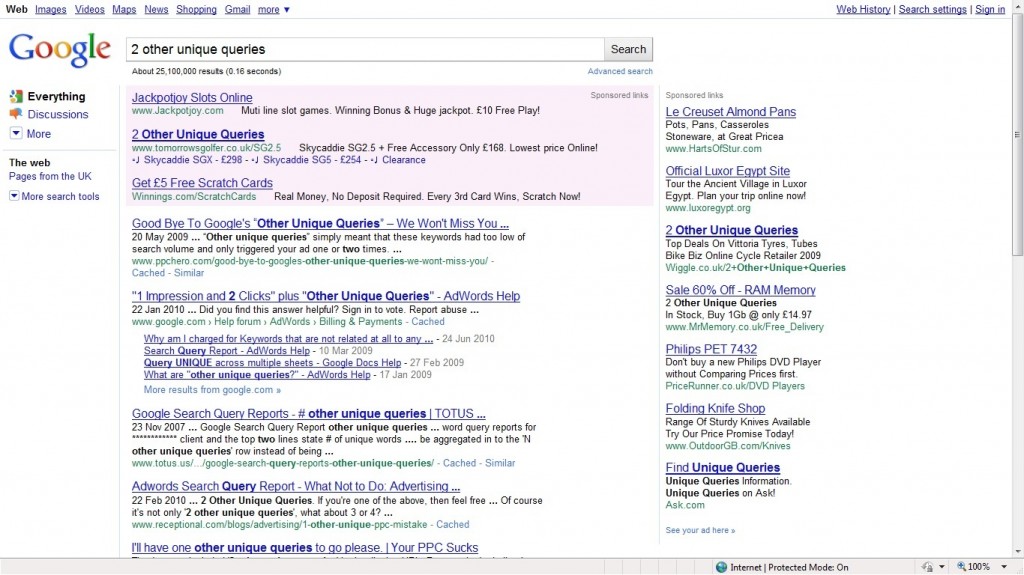The image size is (1024, 575).
Task: Open the Find Unique Queries Ask ad
Action: [722, 468]
